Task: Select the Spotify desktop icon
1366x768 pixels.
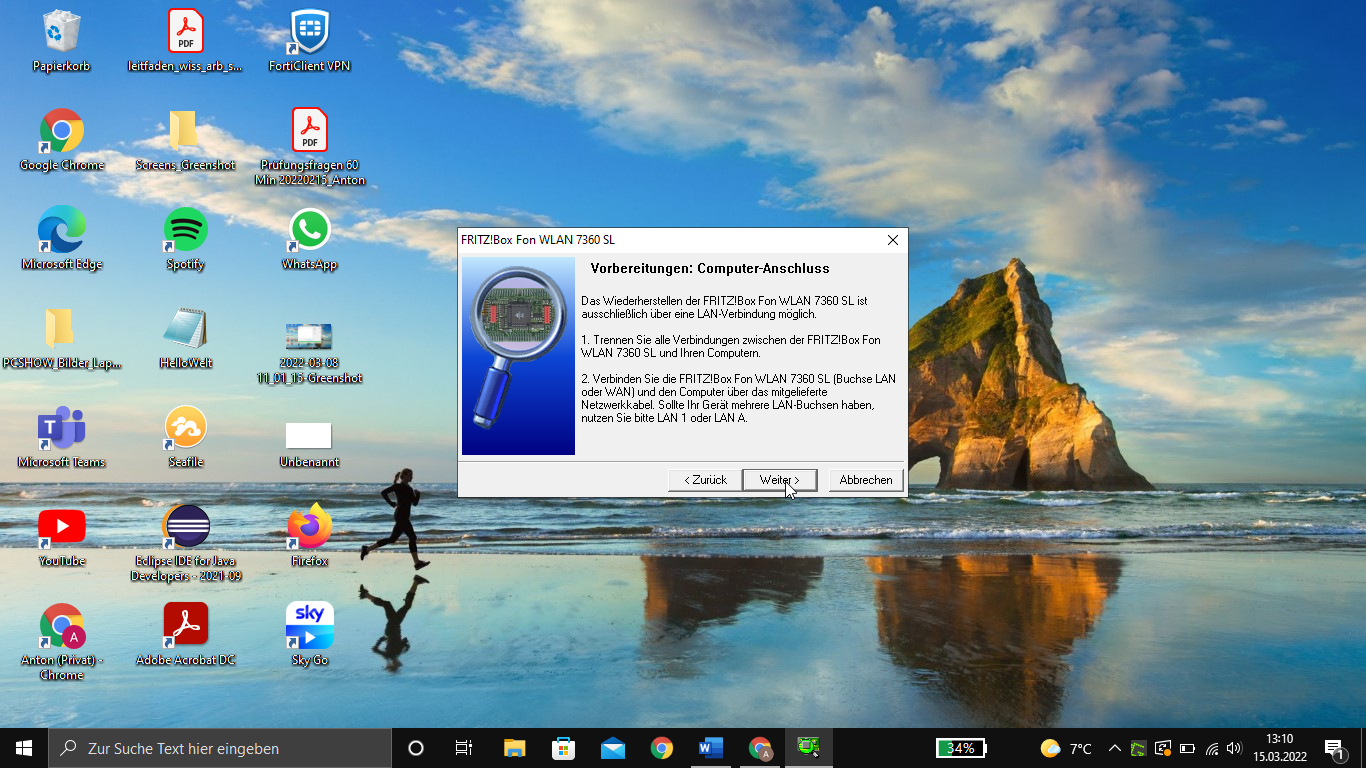Action: point(185,231)
